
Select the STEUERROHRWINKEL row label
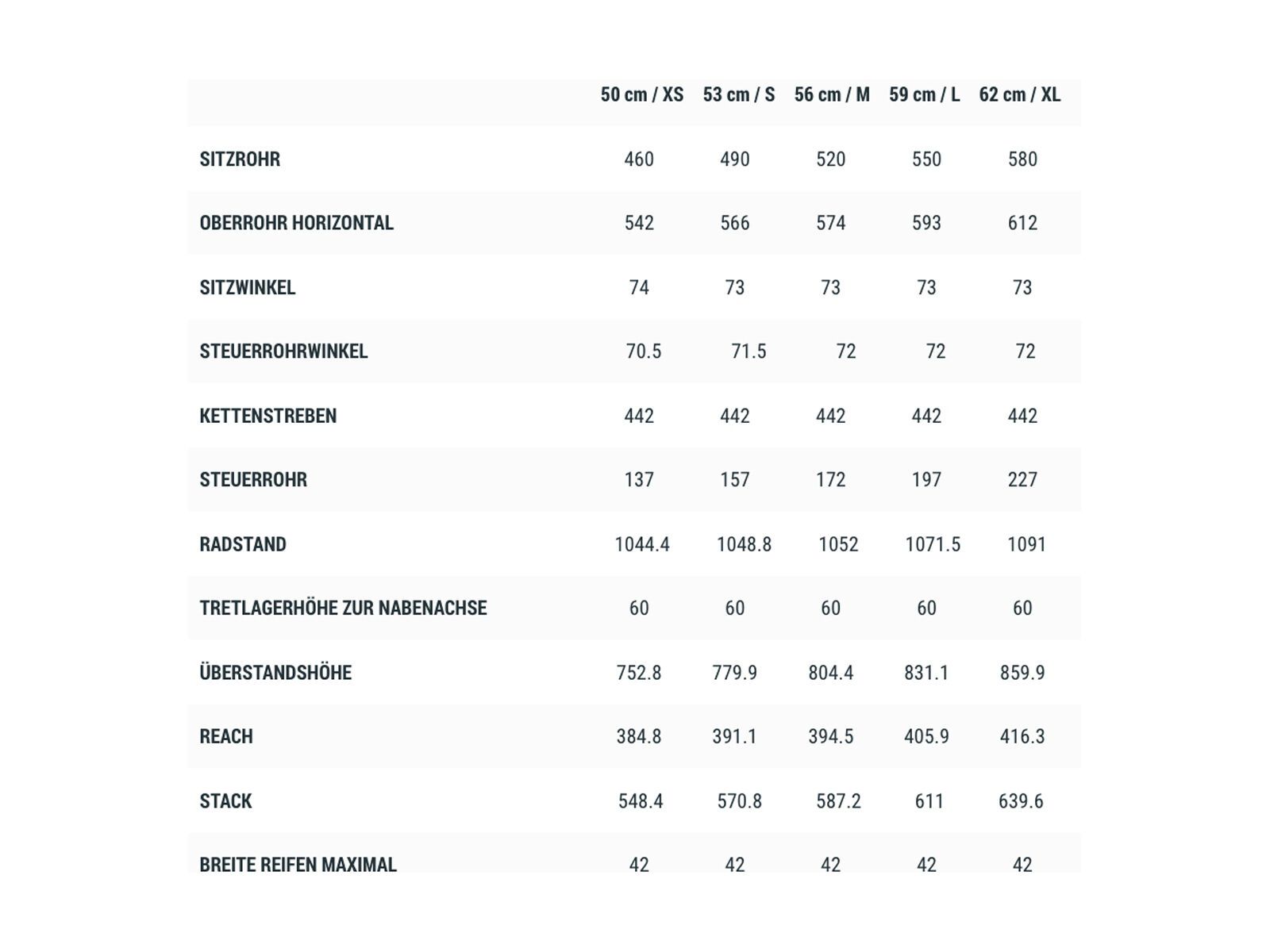pos(283,351)
